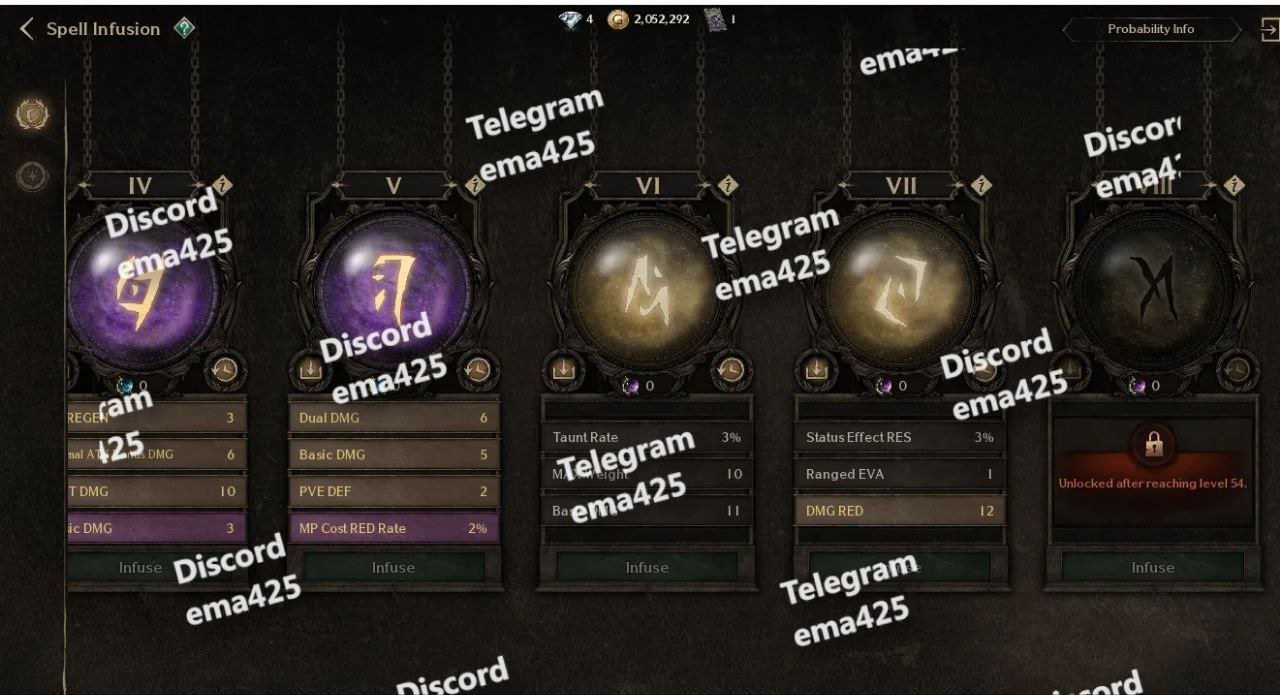Click exit icon at top right corner

point(1269,30)
